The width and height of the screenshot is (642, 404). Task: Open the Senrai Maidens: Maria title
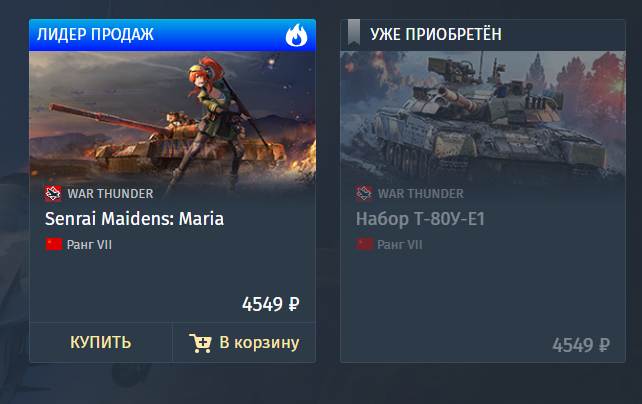point(134,219)
